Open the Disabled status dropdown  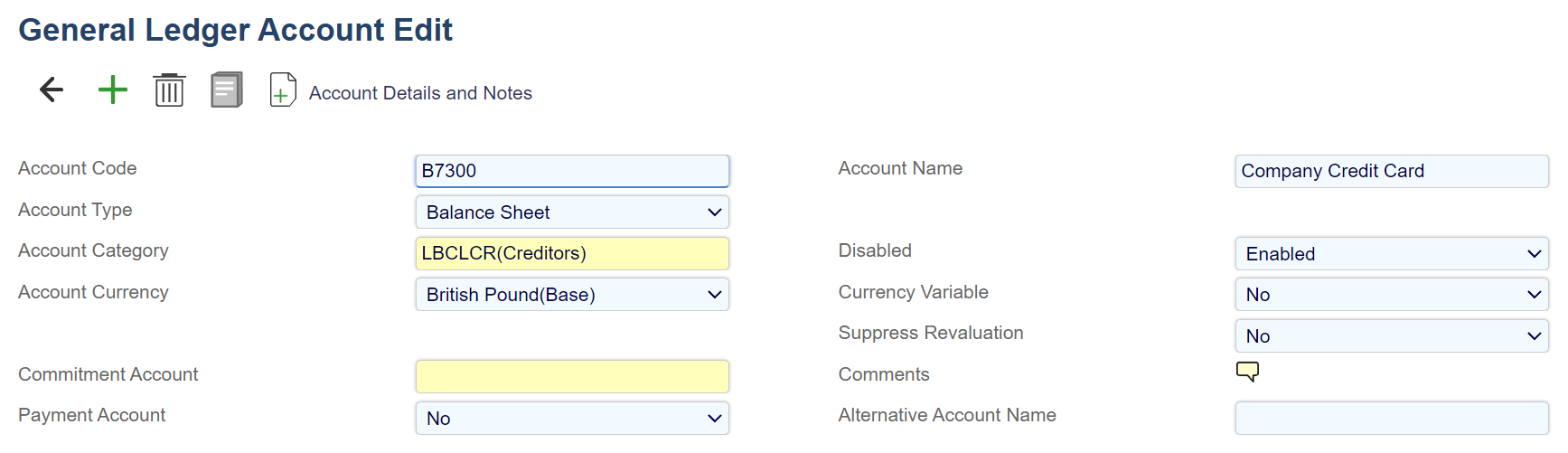coord(1392,254)
